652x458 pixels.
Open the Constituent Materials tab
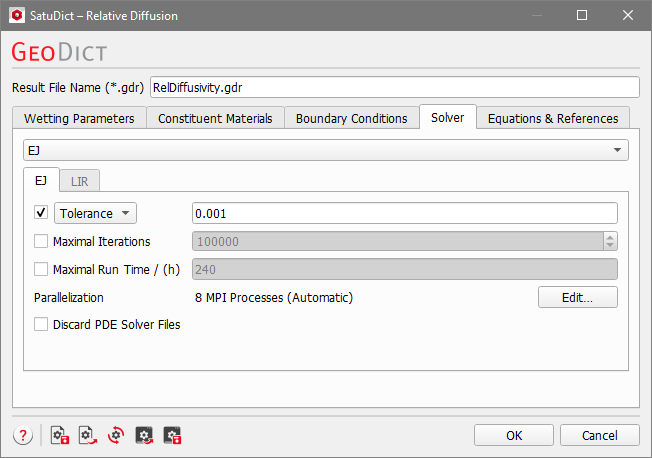click(215, 119)
